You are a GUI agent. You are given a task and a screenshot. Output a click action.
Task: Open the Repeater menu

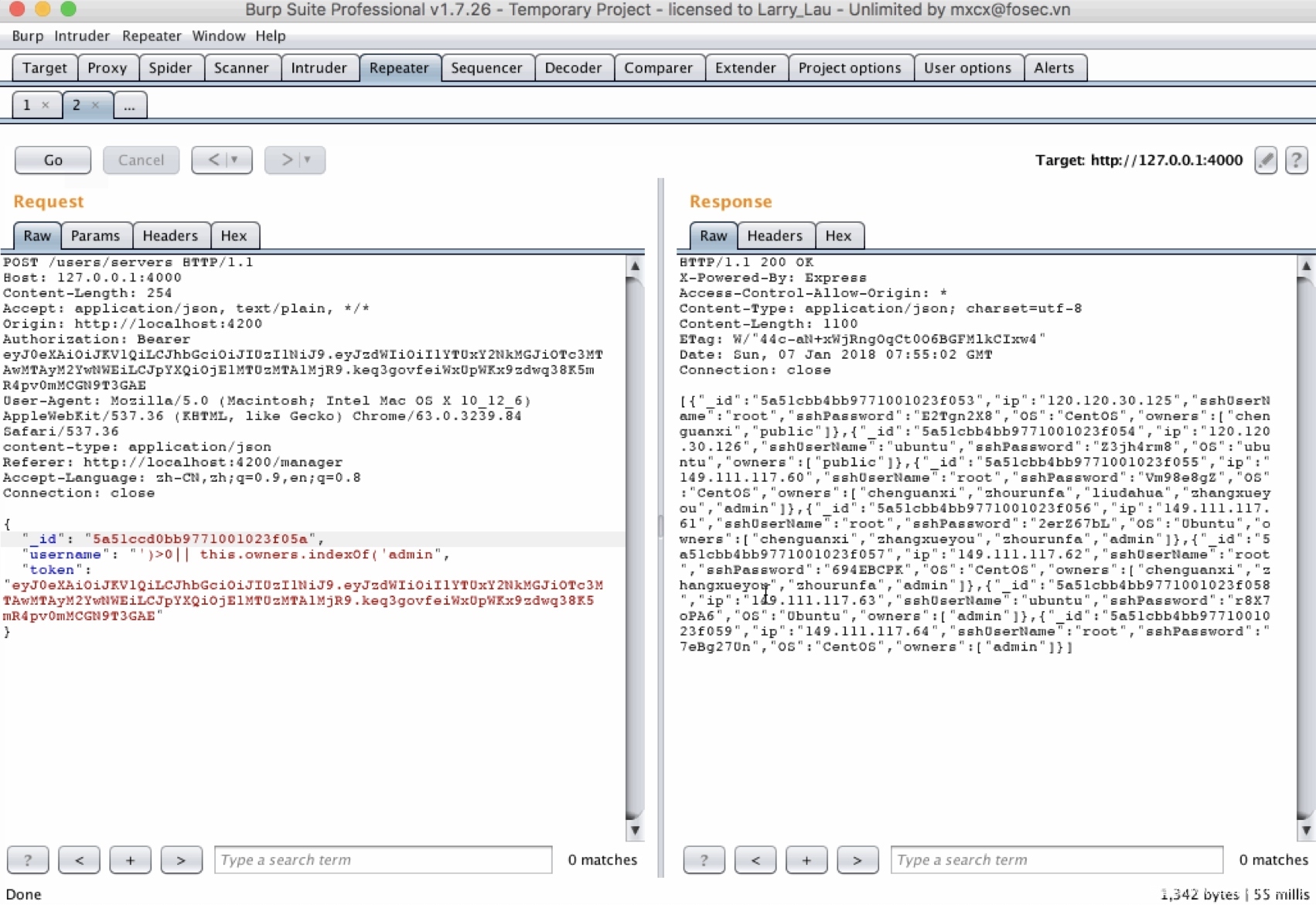(x=152, y=36)
